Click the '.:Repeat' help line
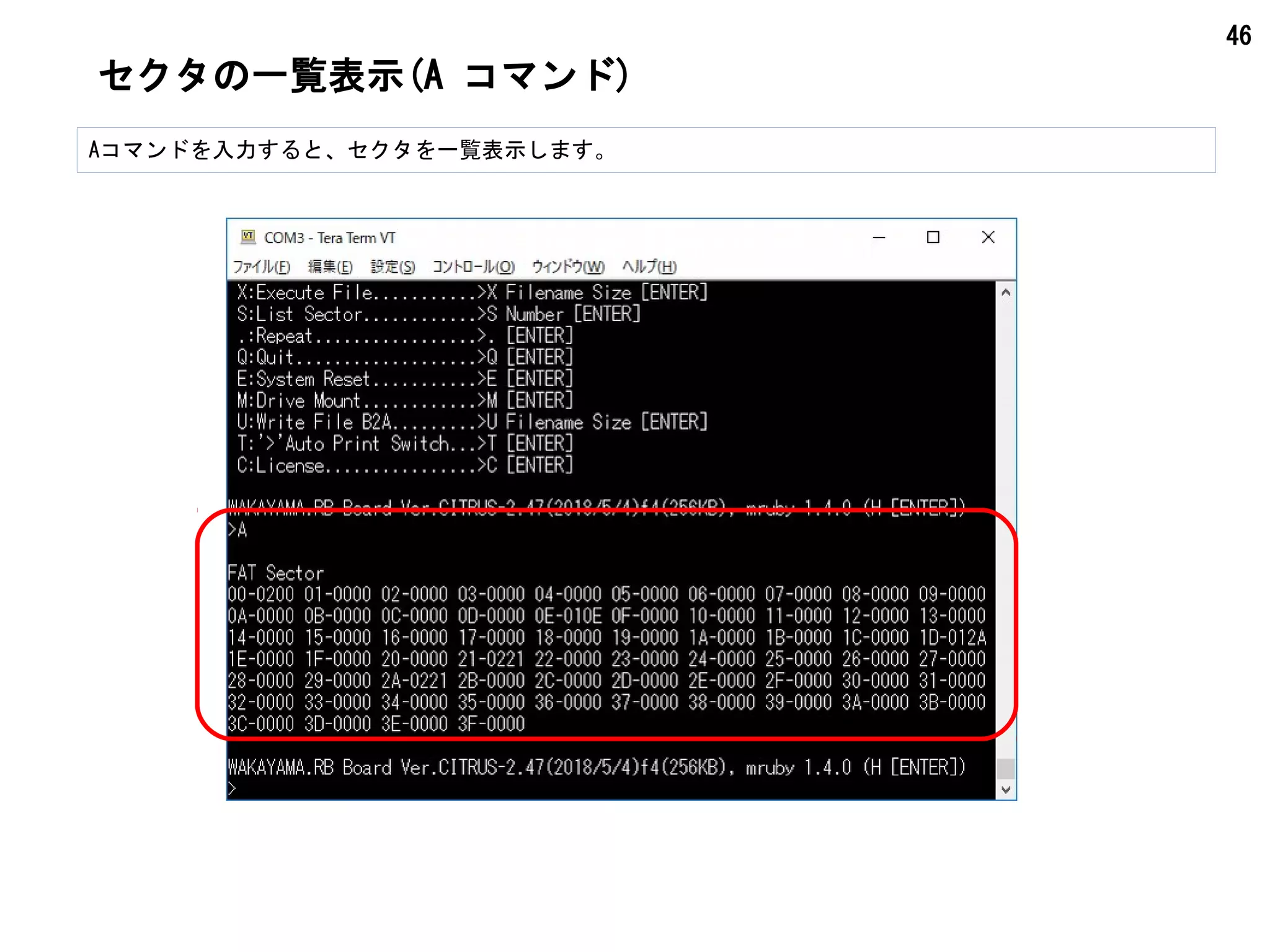 (x=405, y=335)
